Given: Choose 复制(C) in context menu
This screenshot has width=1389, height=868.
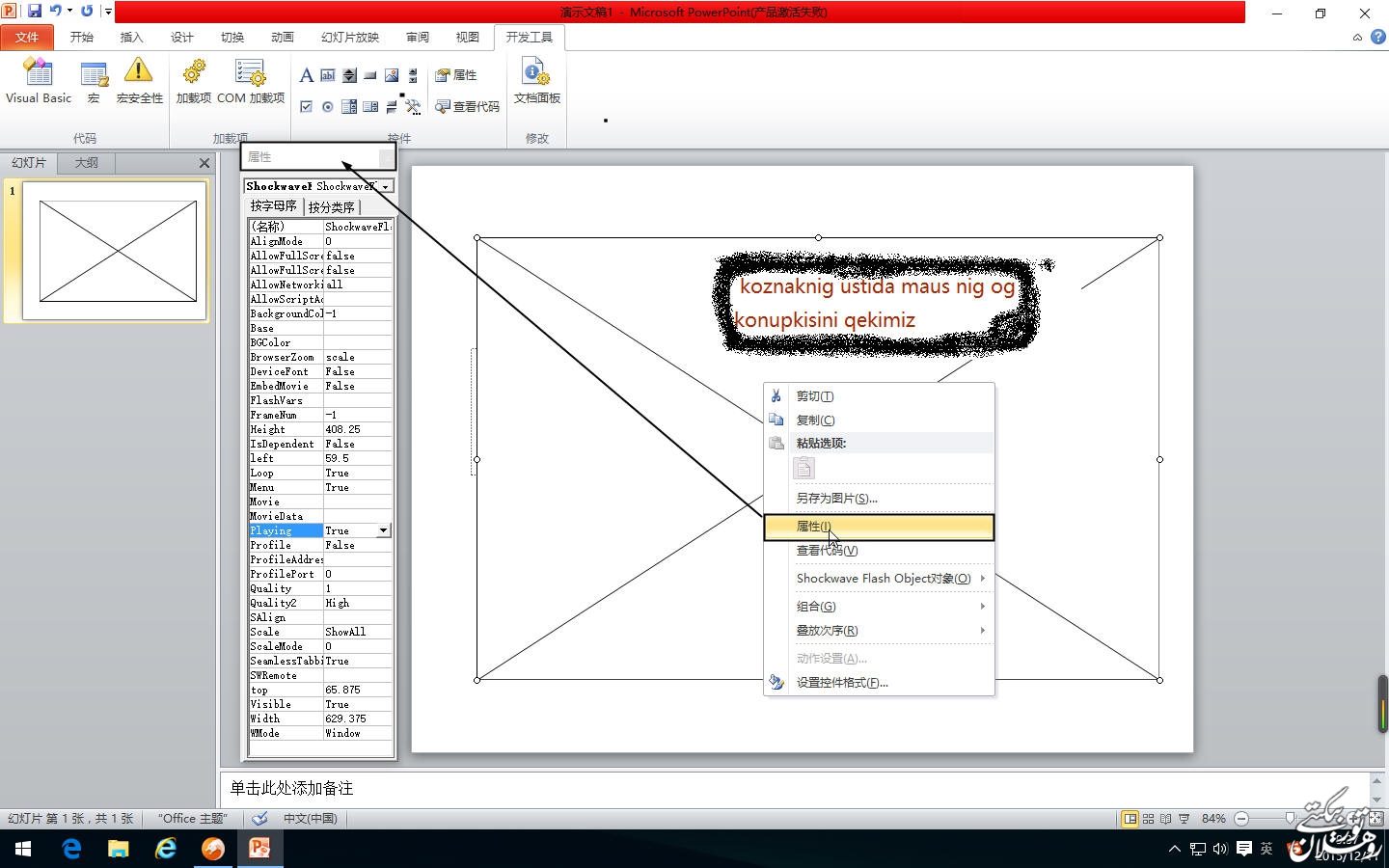Looking at the screenshot, I should (879, 420).
